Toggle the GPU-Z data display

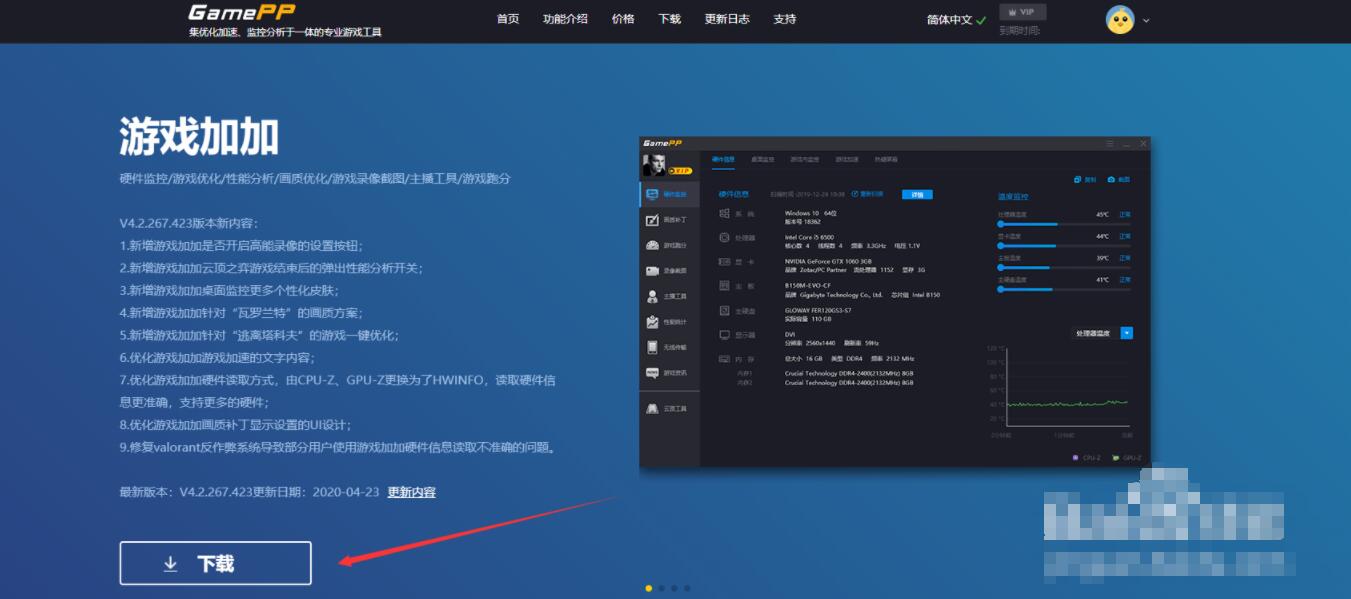click(1127, 456)
